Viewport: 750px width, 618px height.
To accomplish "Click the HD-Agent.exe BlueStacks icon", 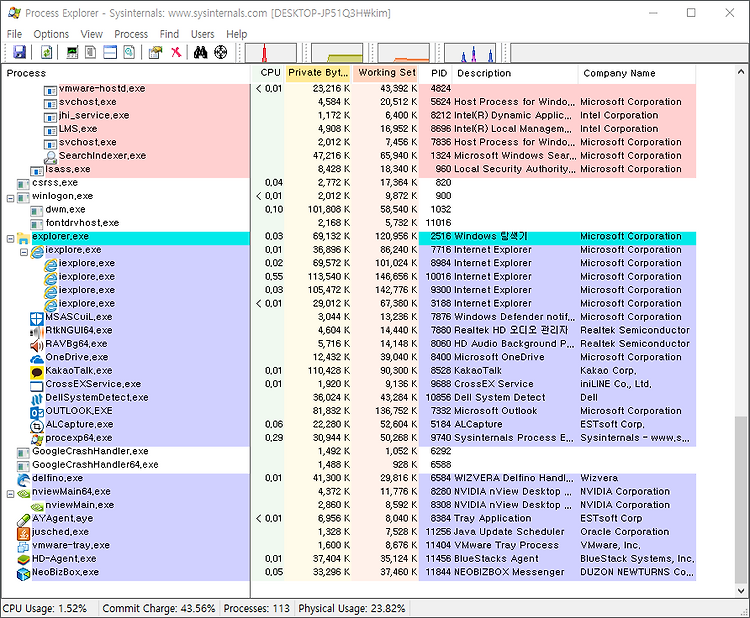I will click(23, 559).
